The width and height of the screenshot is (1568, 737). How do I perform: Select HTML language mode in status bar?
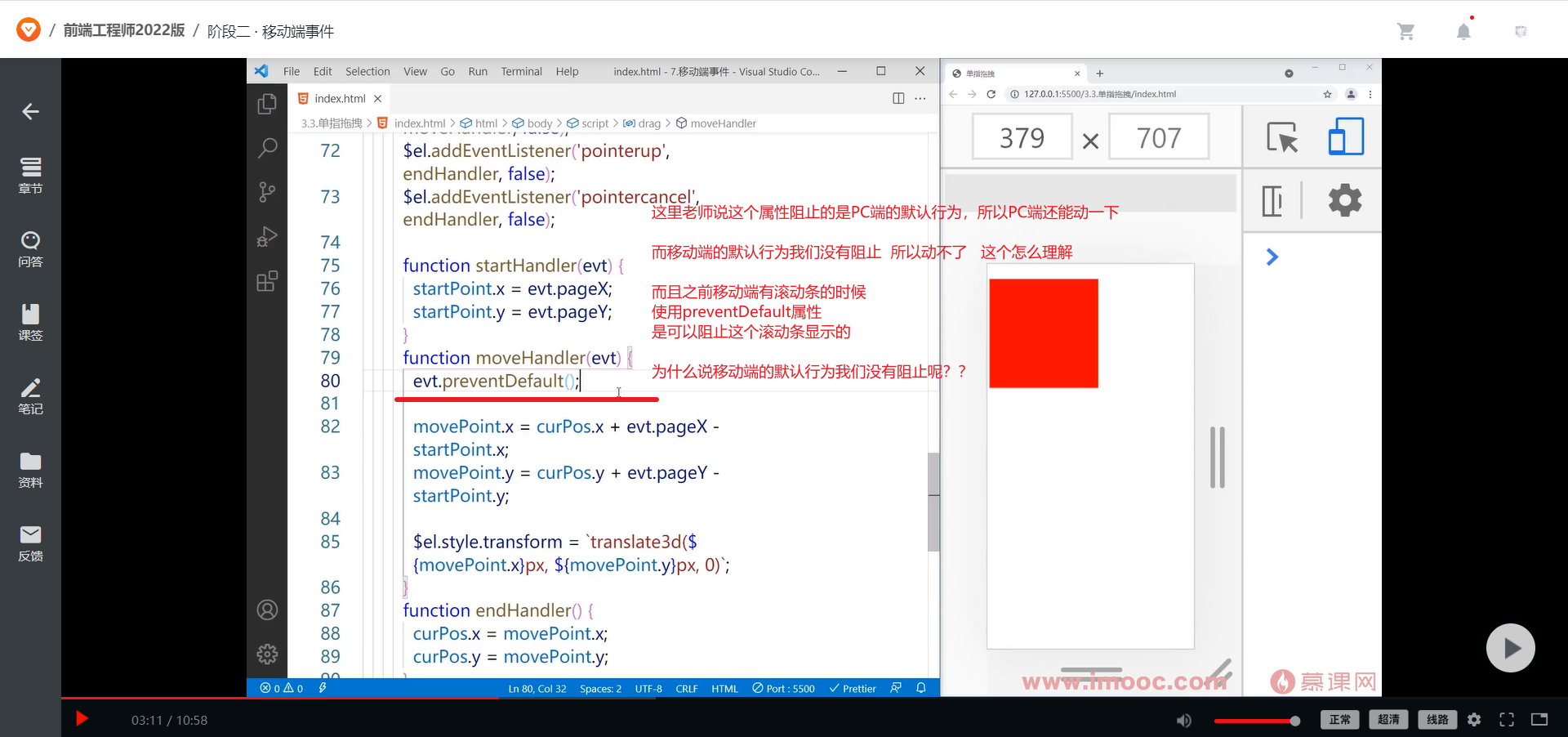(724, 689)
